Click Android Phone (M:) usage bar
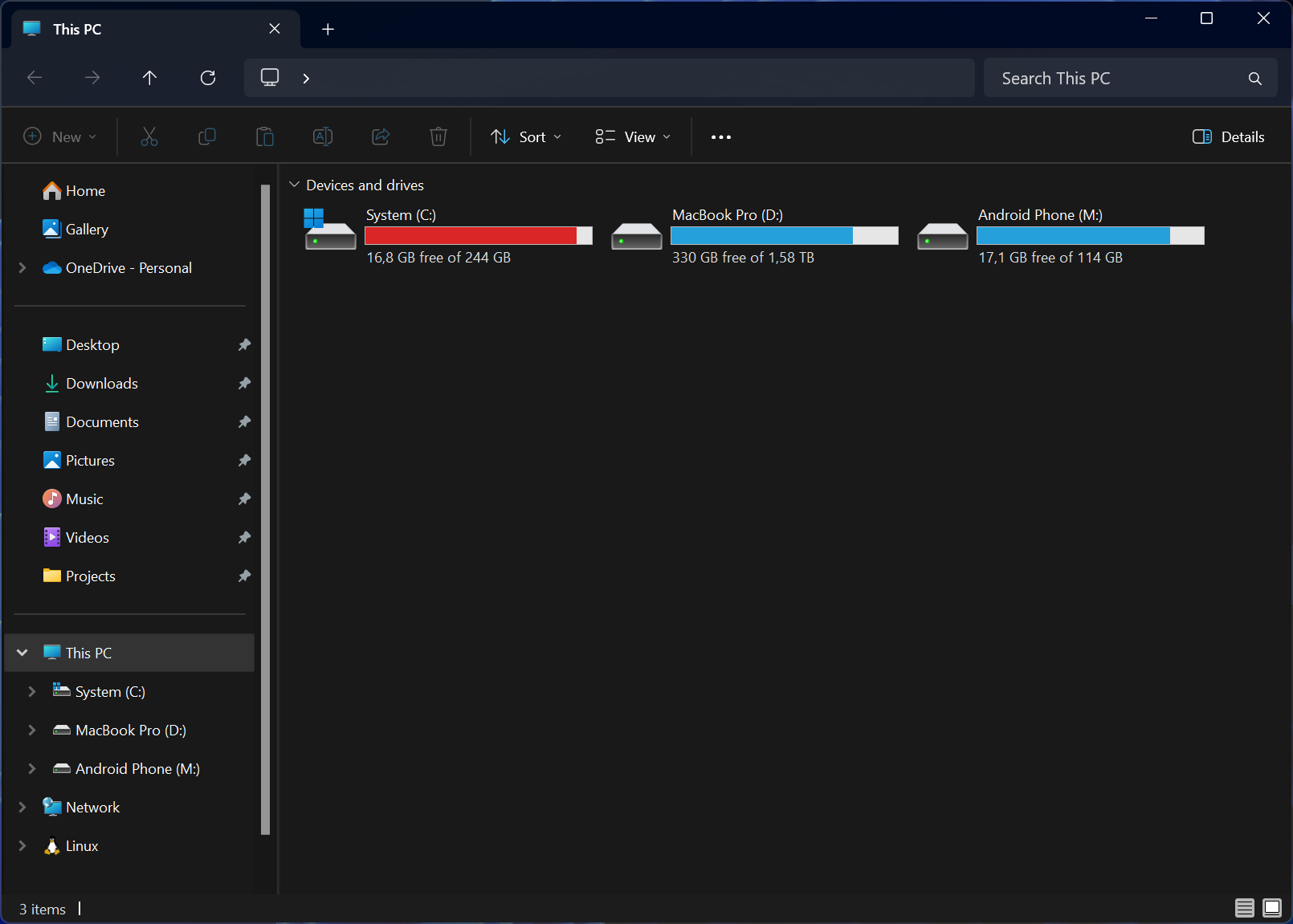Screen dimensions: 1293x924 click(x=1091, y=235)
